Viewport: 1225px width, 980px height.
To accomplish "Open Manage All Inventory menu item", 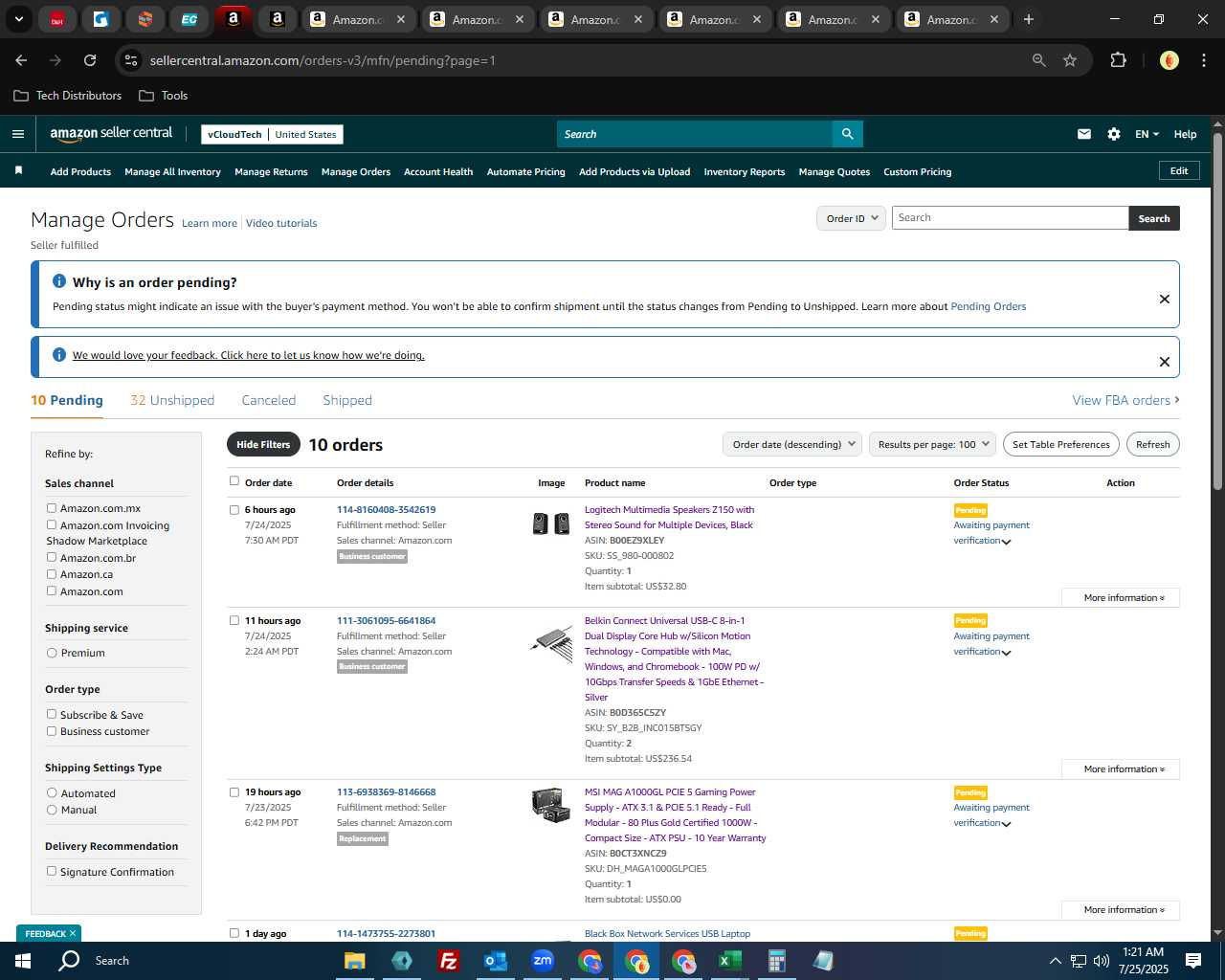I will pyautogui.click(x=172, y=172).
